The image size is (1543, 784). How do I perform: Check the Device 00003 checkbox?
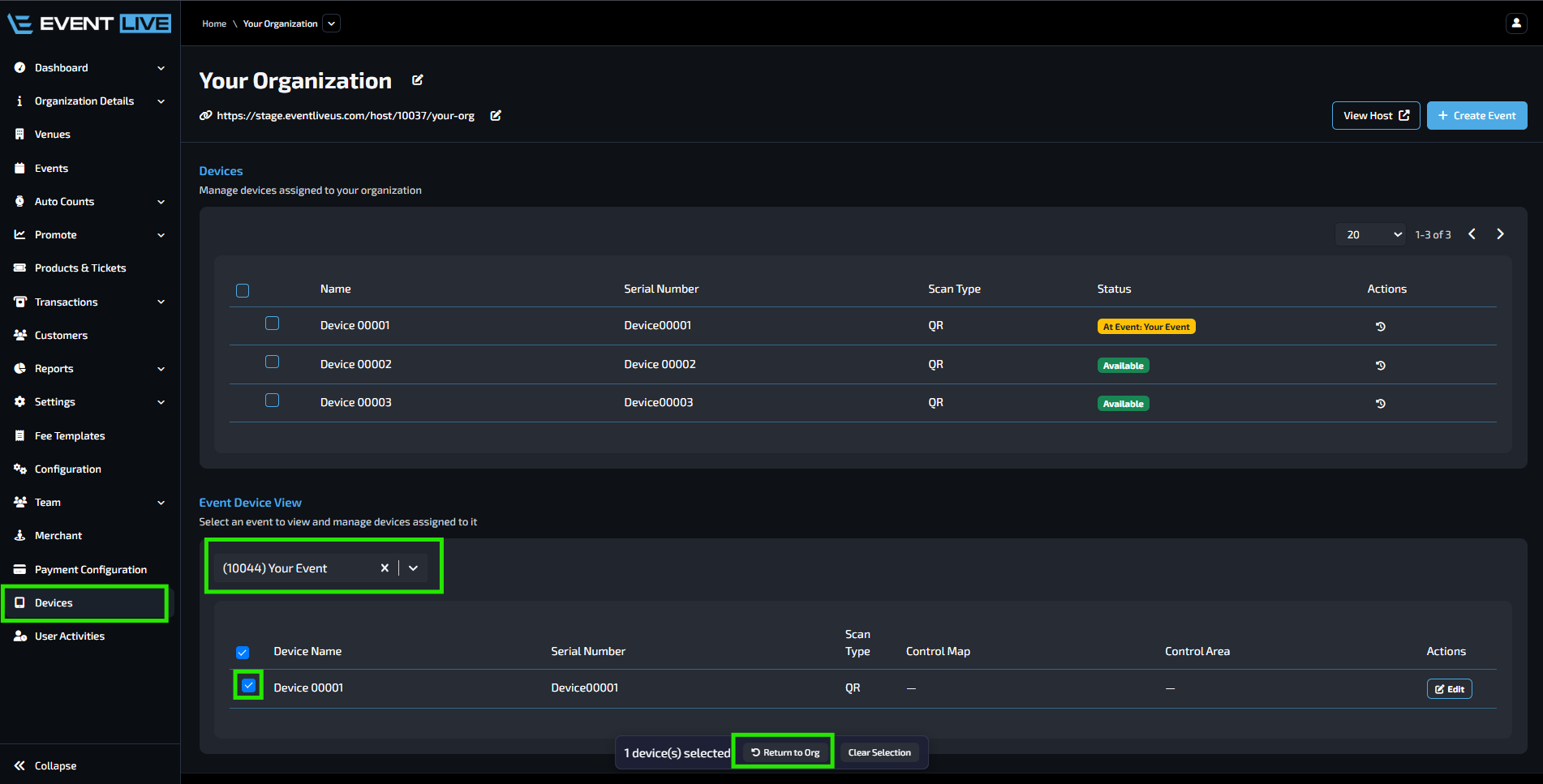(x=273, y=401)
